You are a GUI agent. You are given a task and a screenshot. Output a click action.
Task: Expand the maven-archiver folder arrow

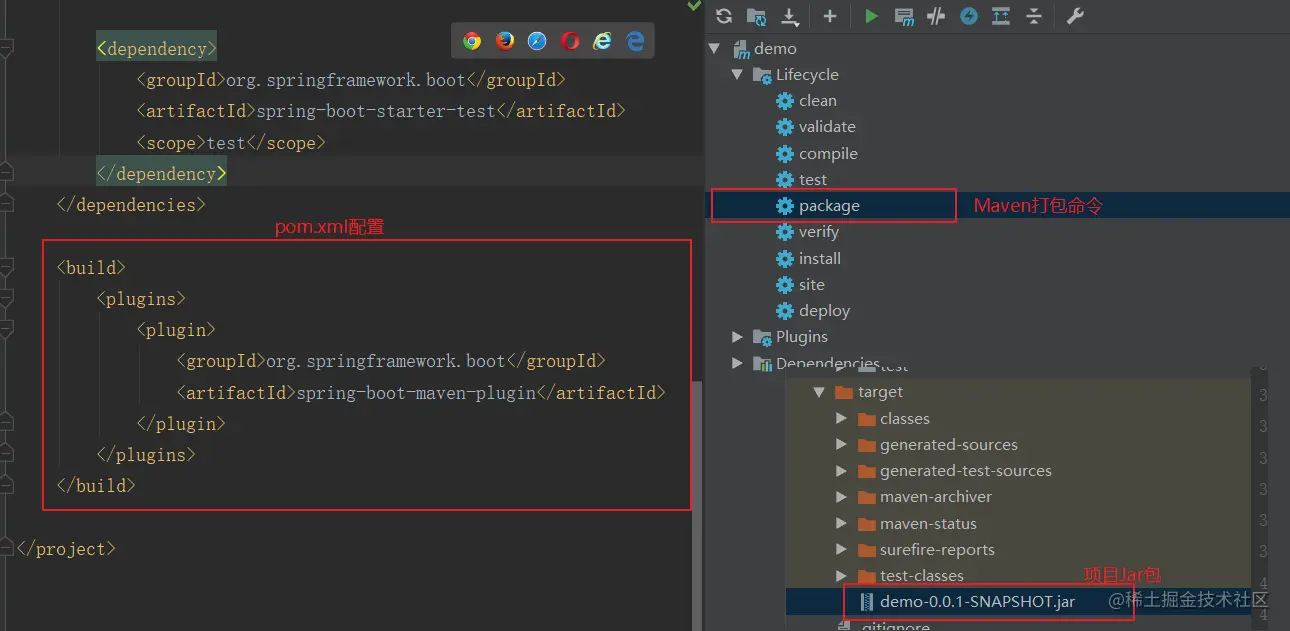click(x=841, y=497)
